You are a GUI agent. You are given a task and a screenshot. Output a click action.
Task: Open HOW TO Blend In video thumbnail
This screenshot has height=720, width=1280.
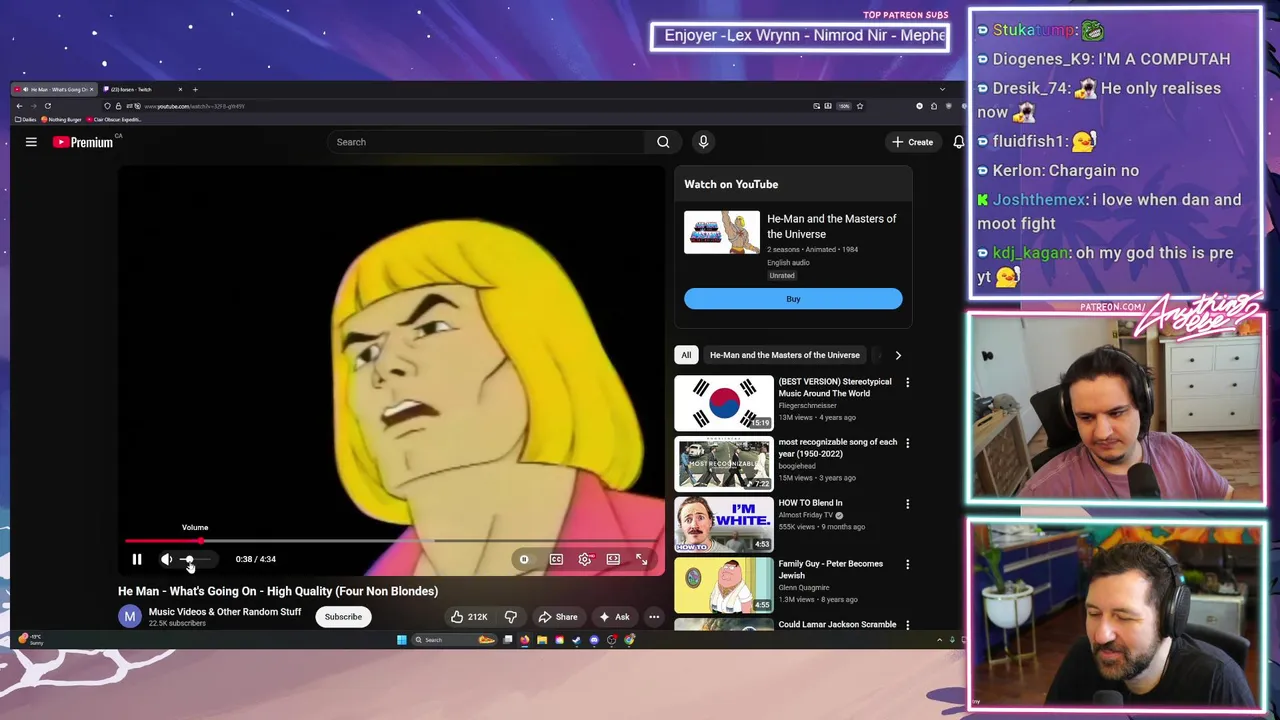click(724, 524)
